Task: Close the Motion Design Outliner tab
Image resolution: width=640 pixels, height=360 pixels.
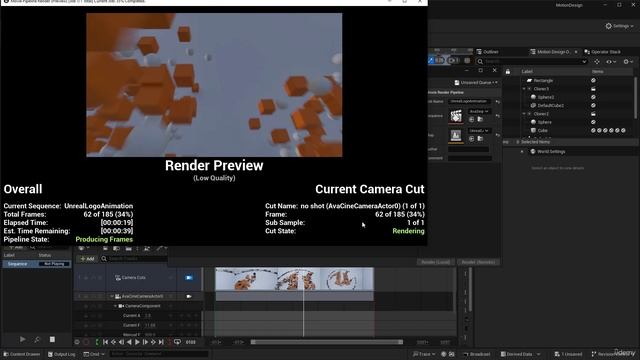Action: pyautogui.click(x=576, y=52)
